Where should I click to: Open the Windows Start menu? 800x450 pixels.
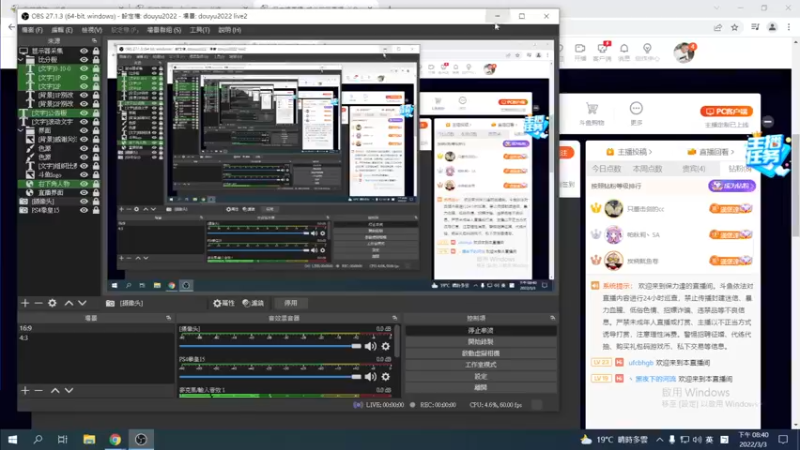[13, 439]
